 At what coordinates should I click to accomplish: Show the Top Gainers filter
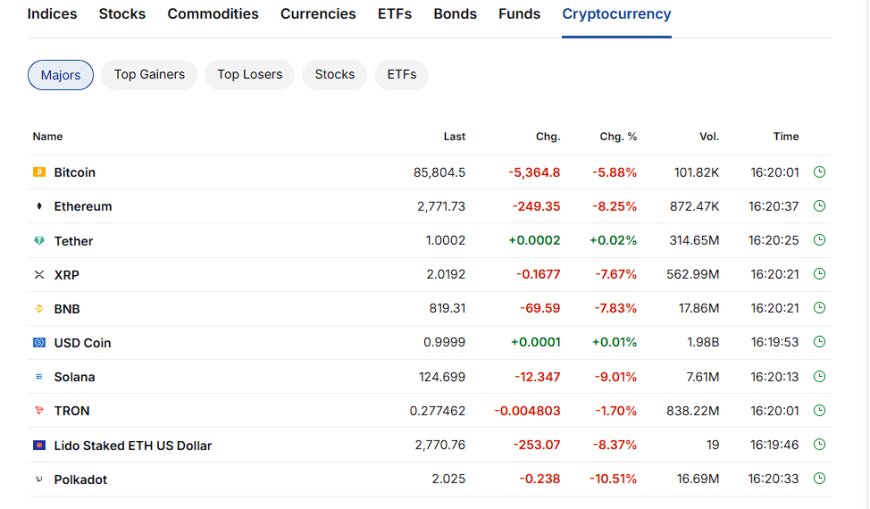click(x=149, y=74)
